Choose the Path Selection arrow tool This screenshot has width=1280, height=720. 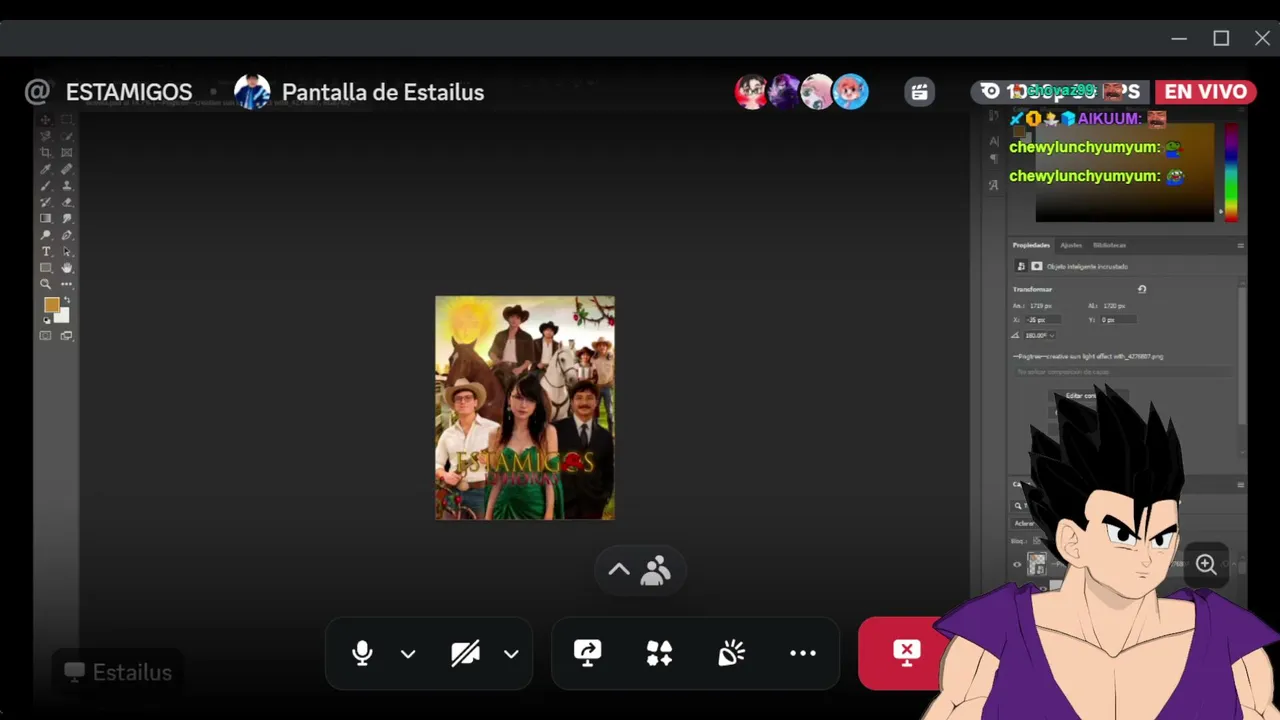pyautogui.click(x=67, y=251)
